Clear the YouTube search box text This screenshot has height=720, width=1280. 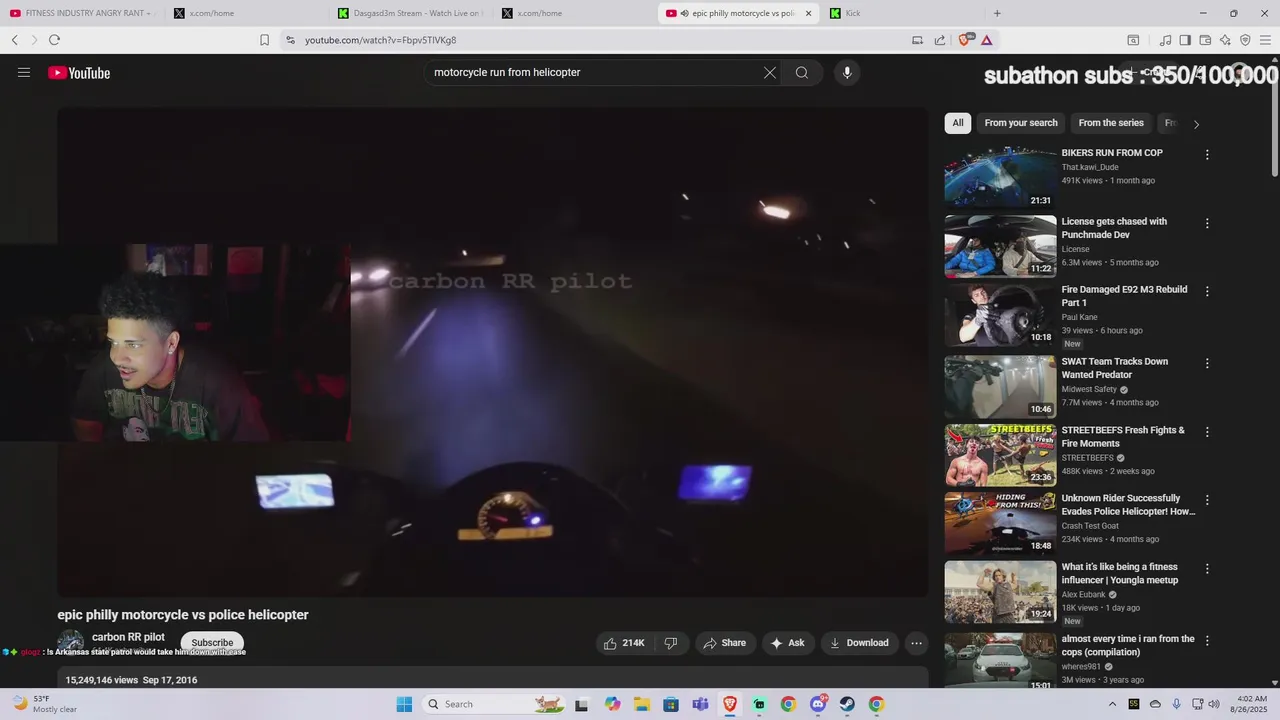(770, 72)
